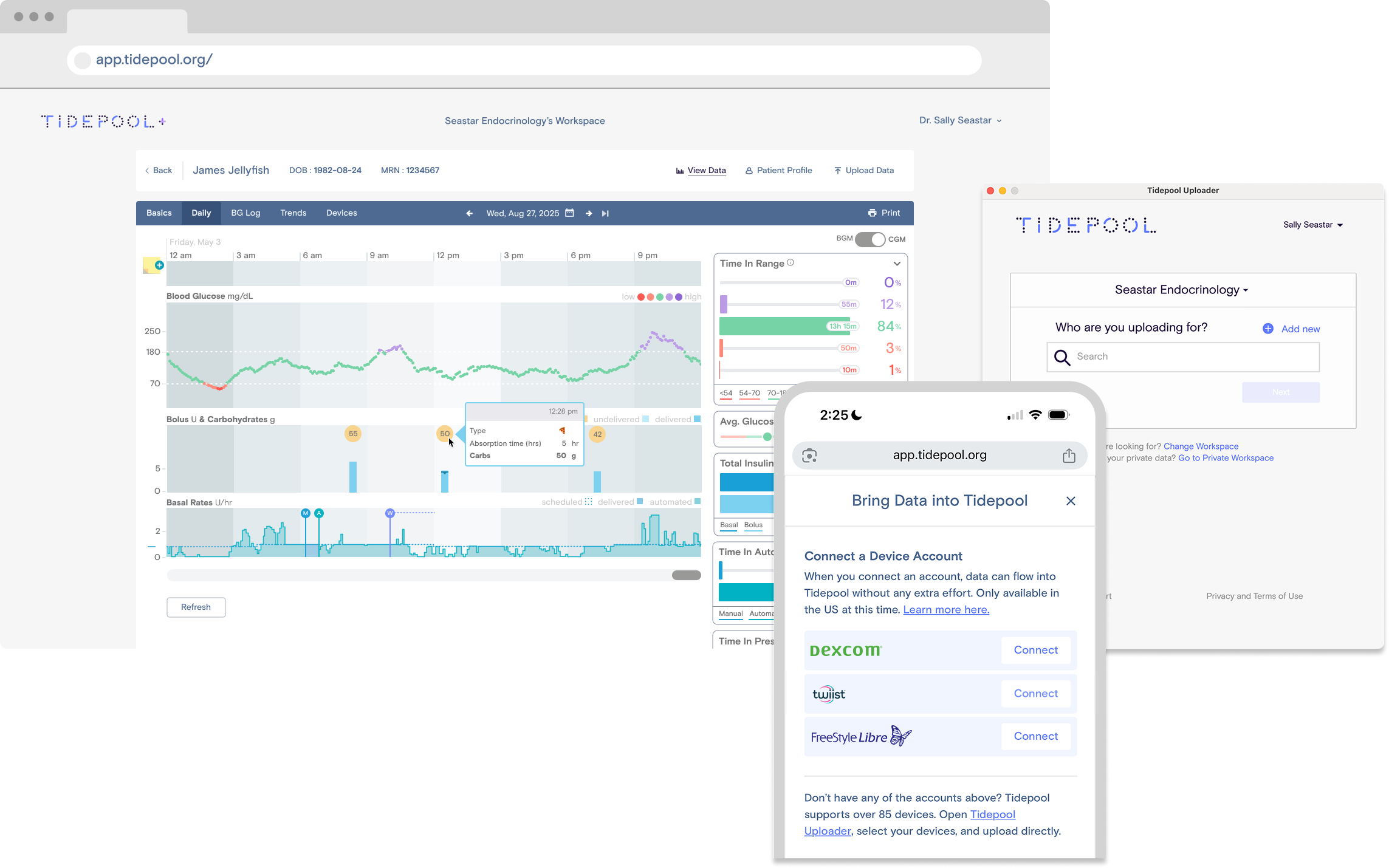Go to previous day arrow

469,213
